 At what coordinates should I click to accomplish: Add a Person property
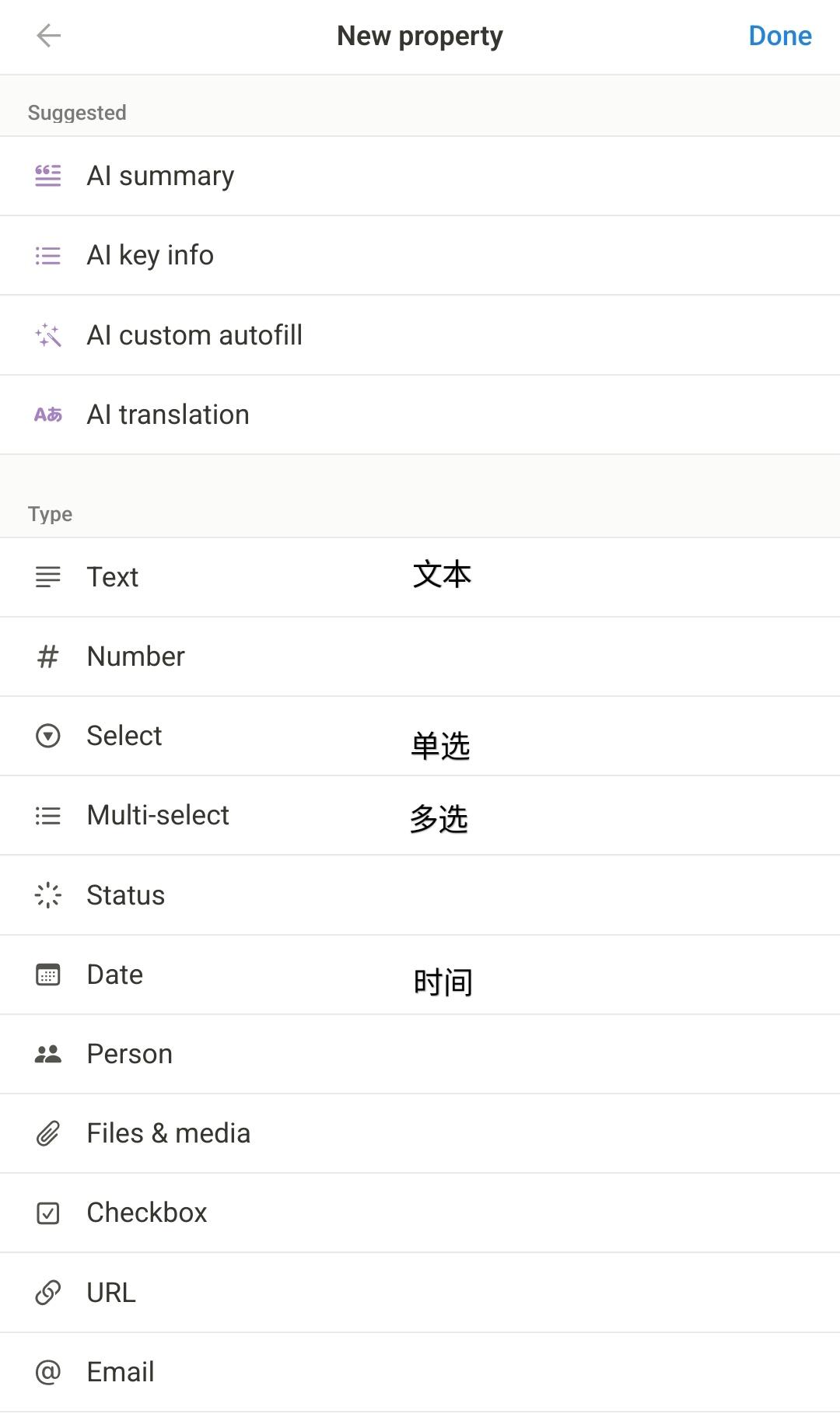[130, 1054]
